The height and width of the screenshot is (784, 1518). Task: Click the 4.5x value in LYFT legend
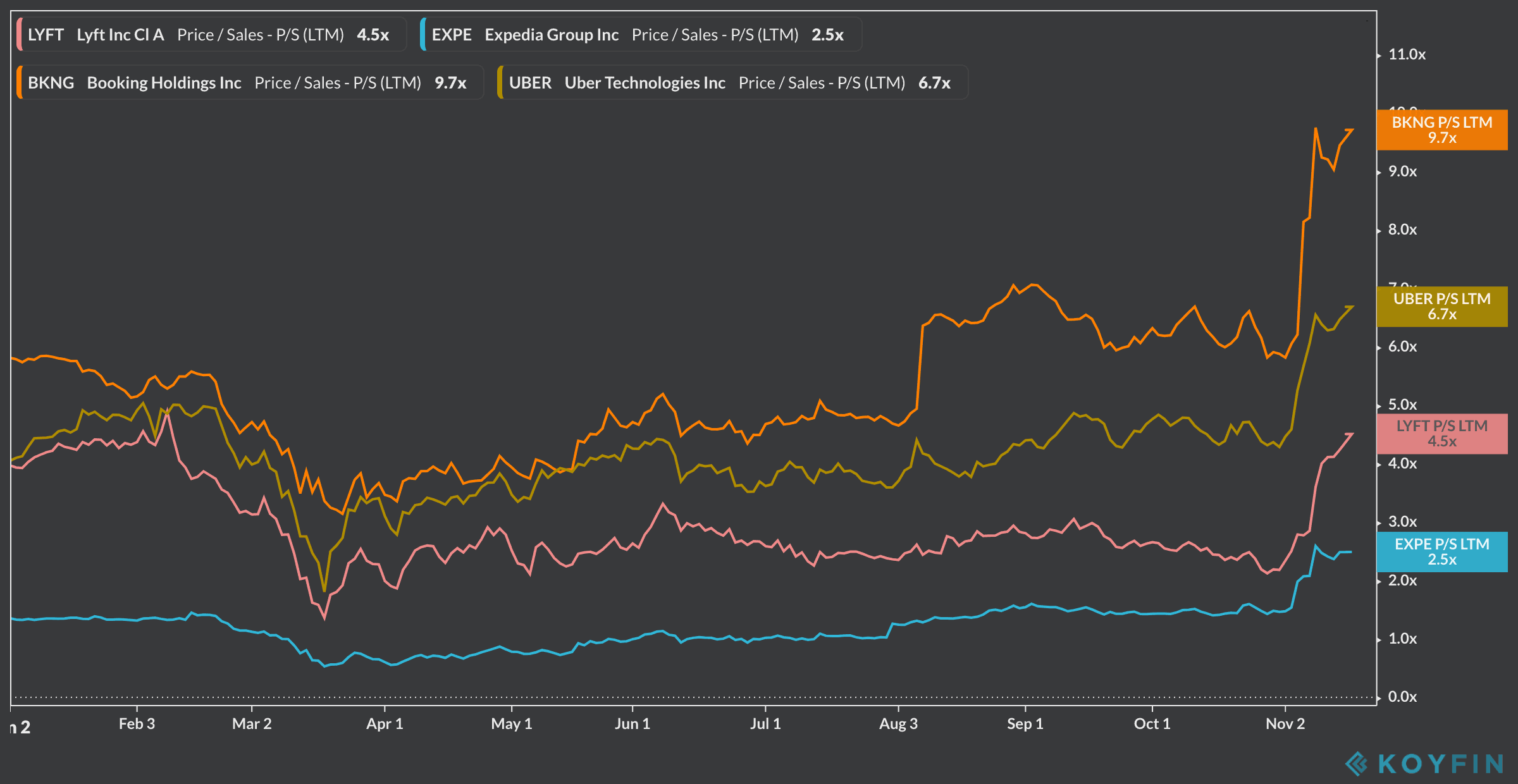373,35
